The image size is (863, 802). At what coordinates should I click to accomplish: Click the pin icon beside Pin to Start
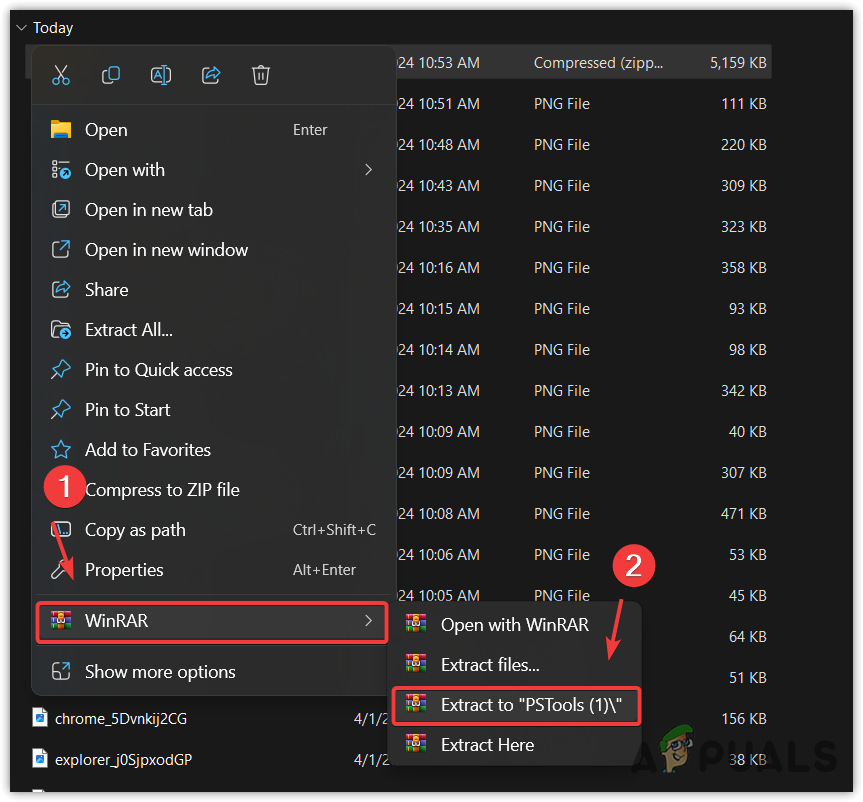pyautogui.click(x=61, y=410)
